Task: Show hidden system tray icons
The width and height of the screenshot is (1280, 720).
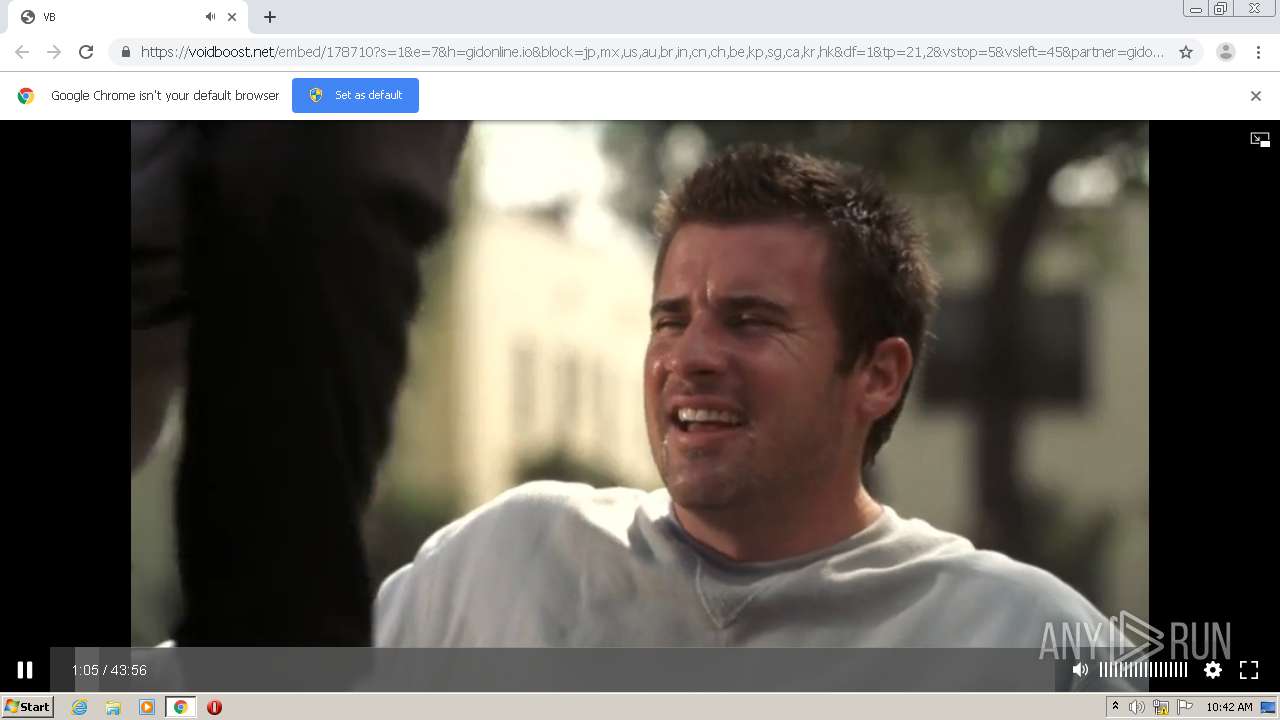Action: coord(1115,707)
